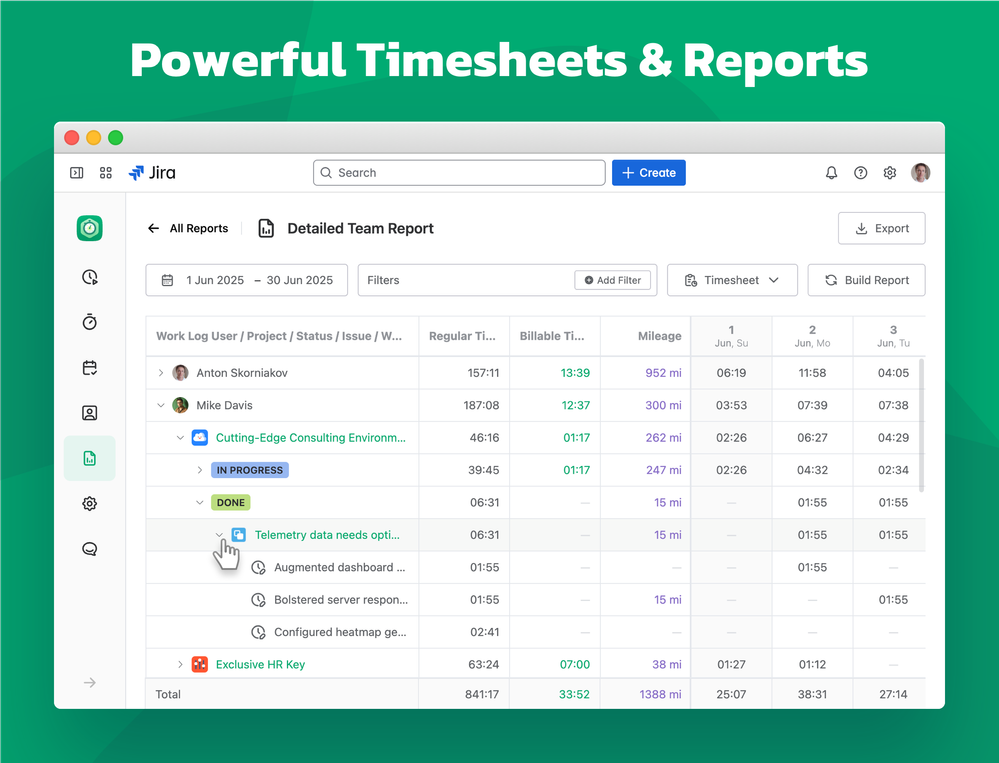Click the Configured heatmap ge... work log

340,632
